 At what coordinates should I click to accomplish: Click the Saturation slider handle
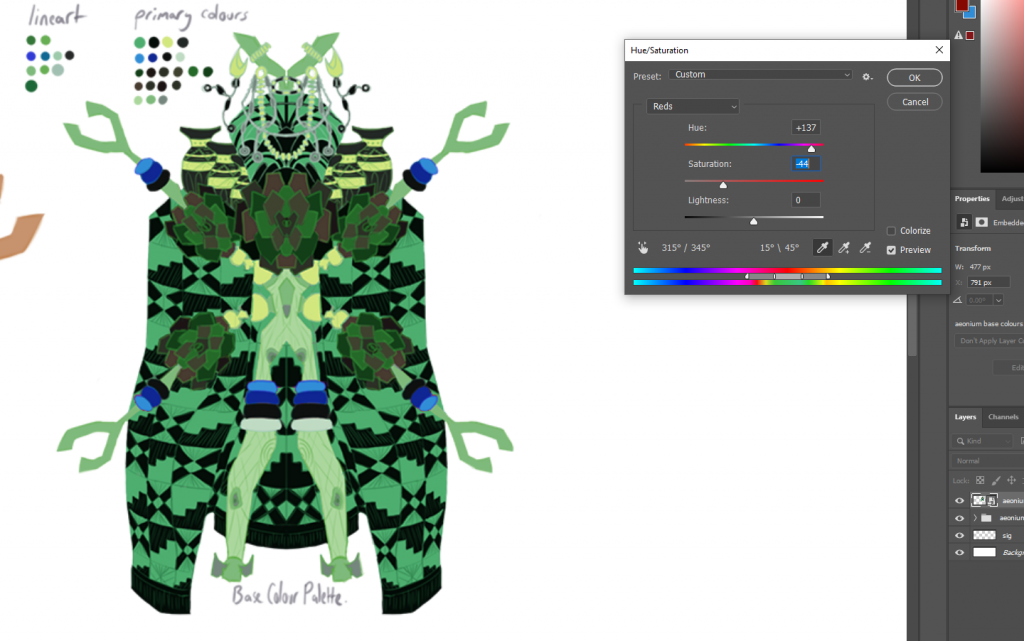point(723,185)
